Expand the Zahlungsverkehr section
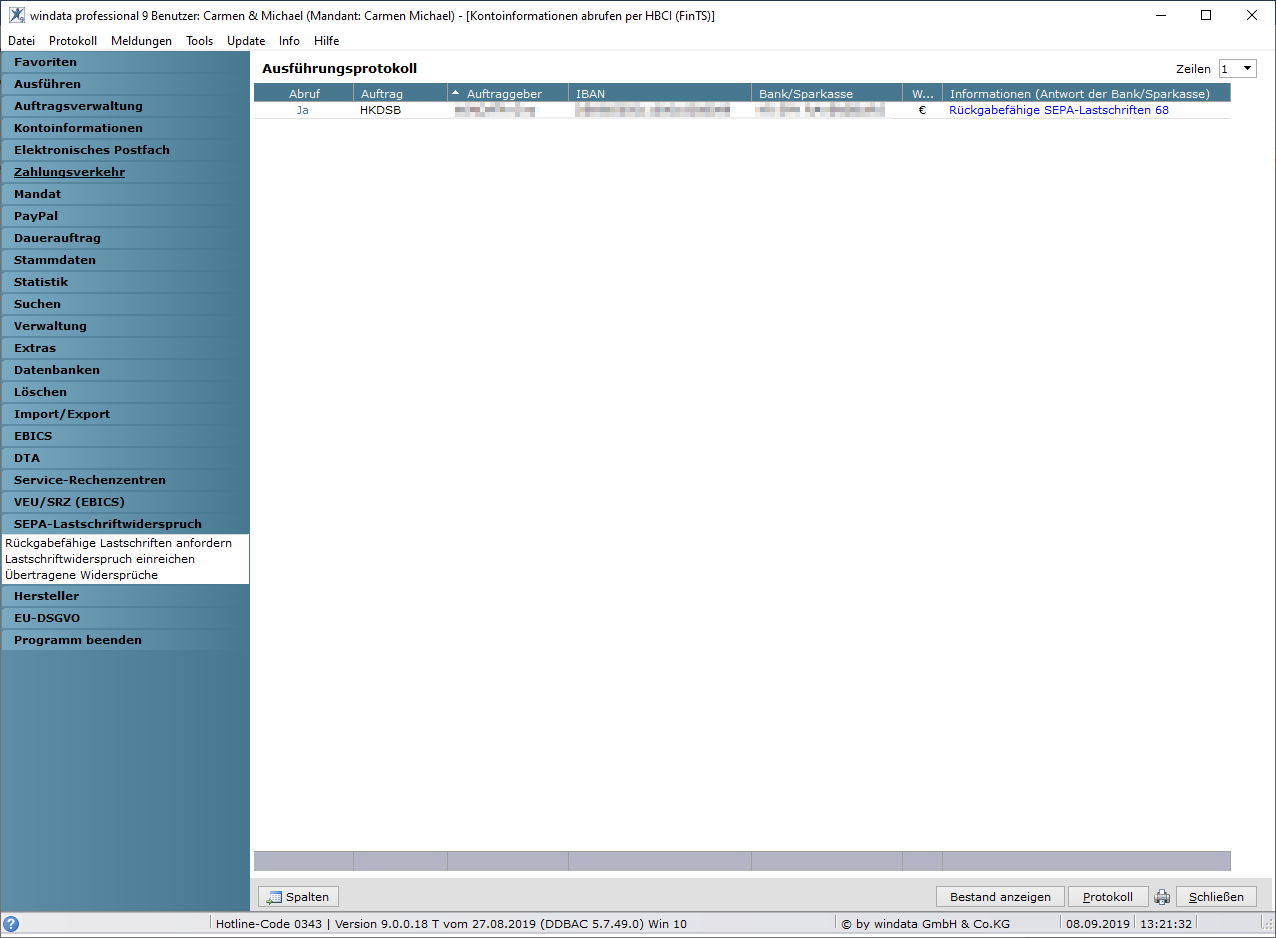This screenshot has height=938, width=1276. [x=125, y=172]
